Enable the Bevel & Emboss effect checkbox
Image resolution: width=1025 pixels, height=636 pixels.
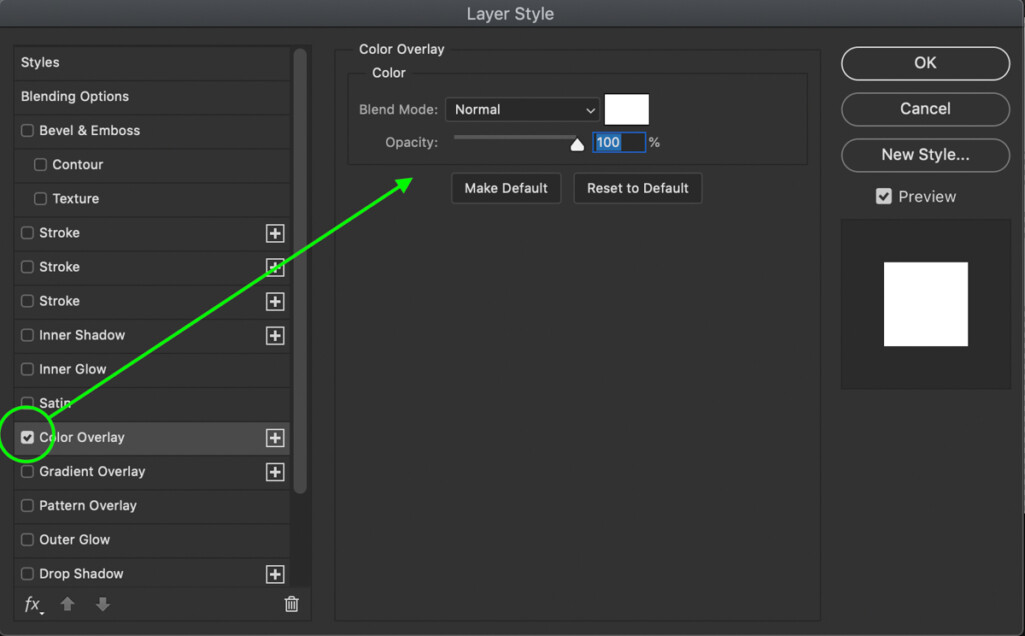tap(26, 130)
